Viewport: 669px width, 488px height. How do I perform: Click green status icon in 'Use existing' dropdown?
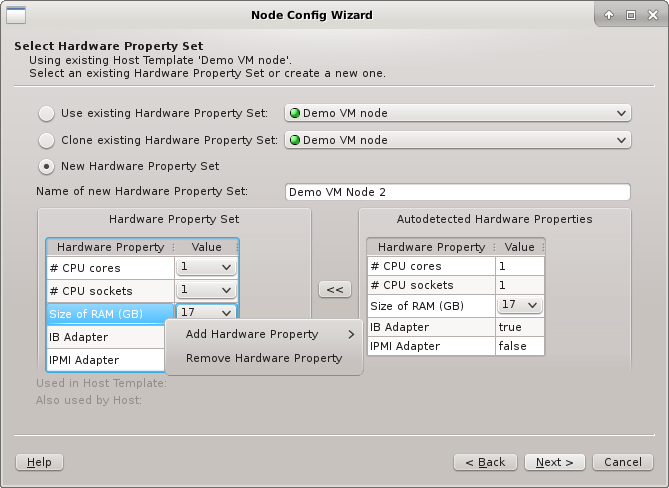pos(295,113)
